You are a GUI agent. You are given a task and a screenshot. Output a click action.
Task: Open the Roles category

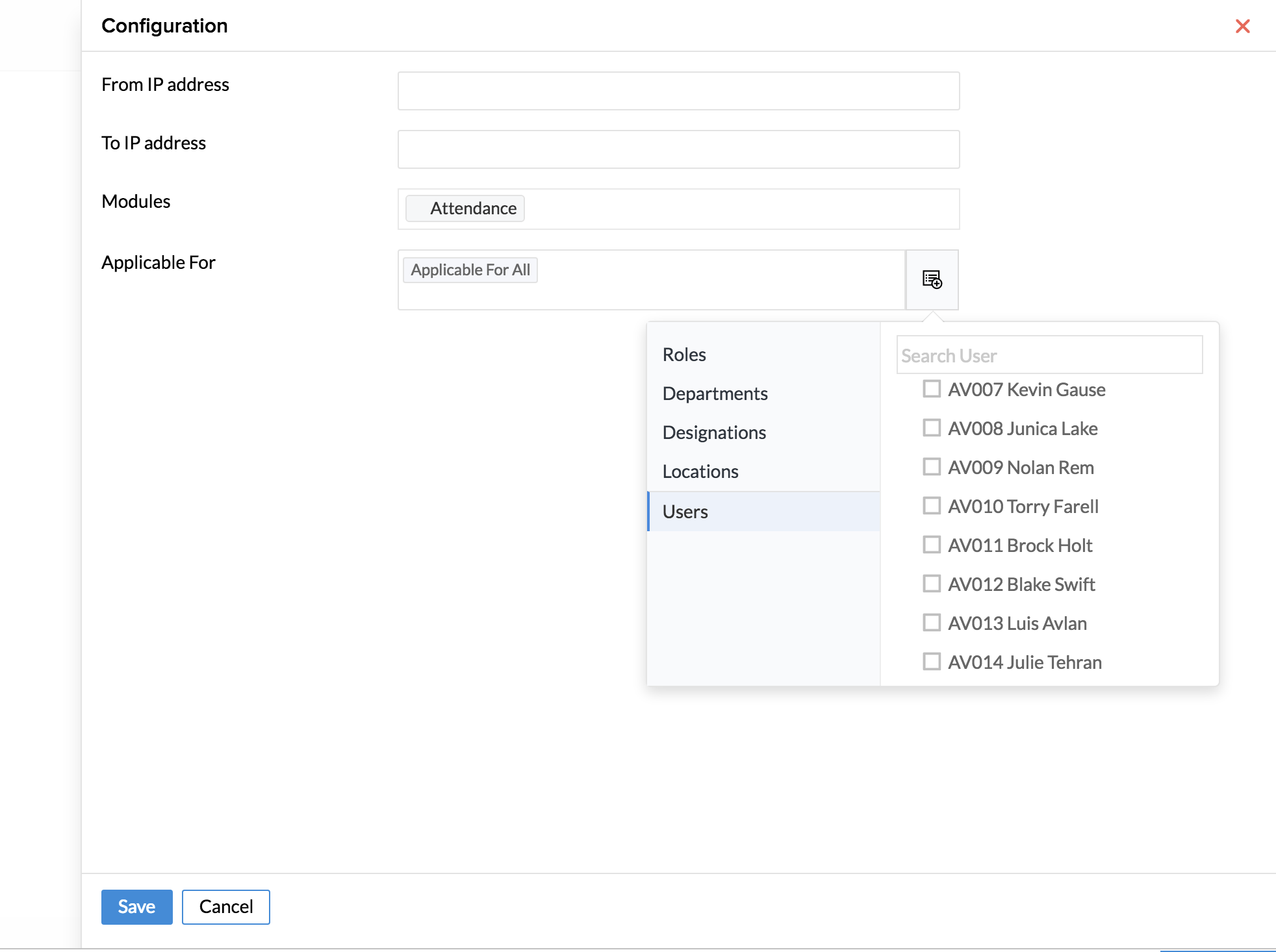pyautogui.click(x=684, y=355)
